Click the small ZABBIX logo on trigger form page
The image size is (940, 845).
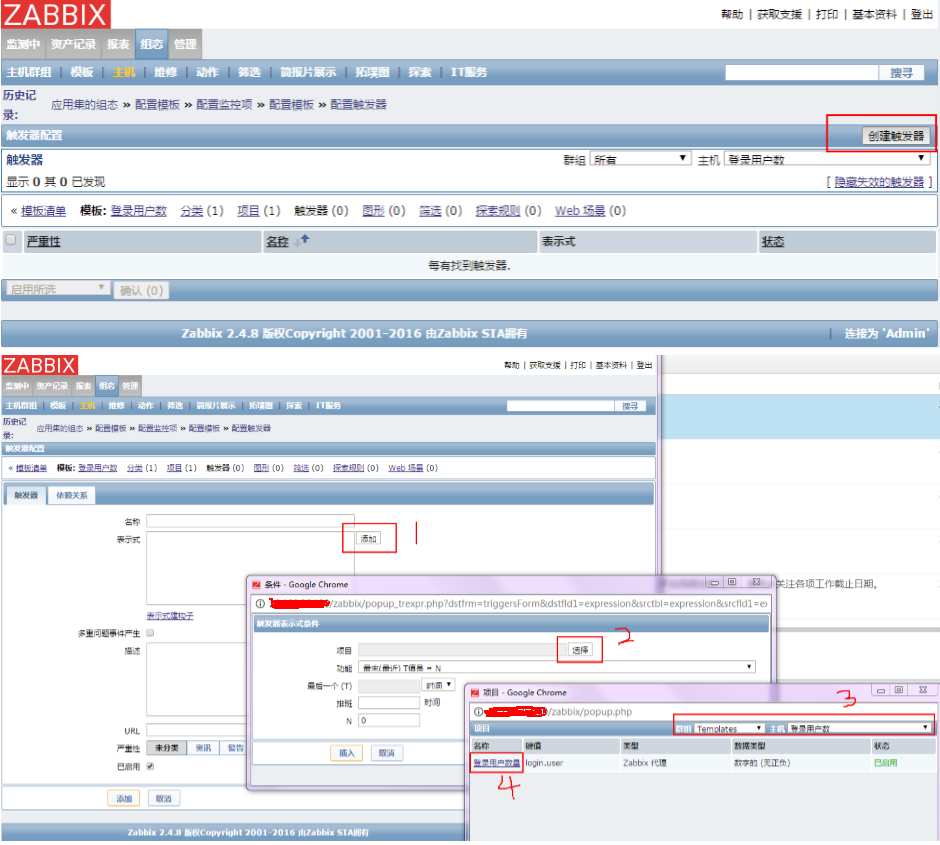tap(40, 365)
